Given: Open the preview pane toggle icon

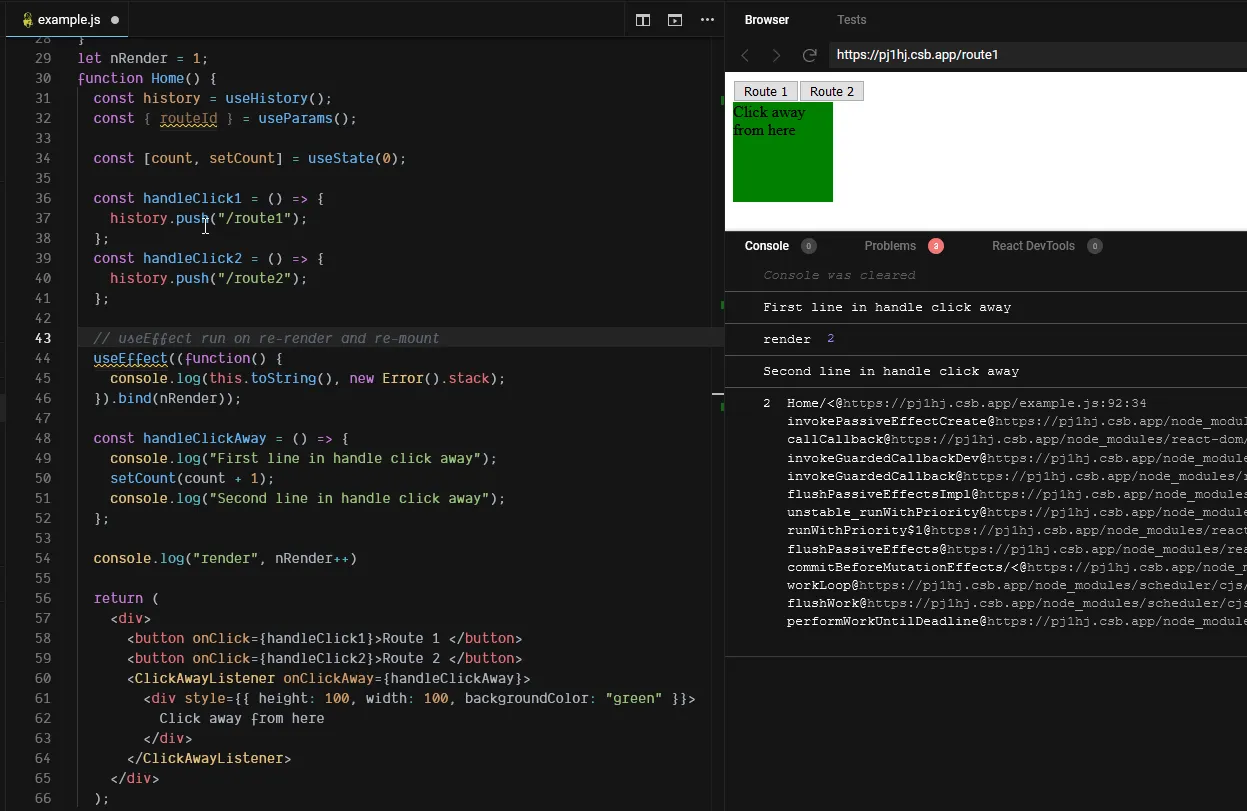Looking at the screenshot, I should tap(675, 20).
